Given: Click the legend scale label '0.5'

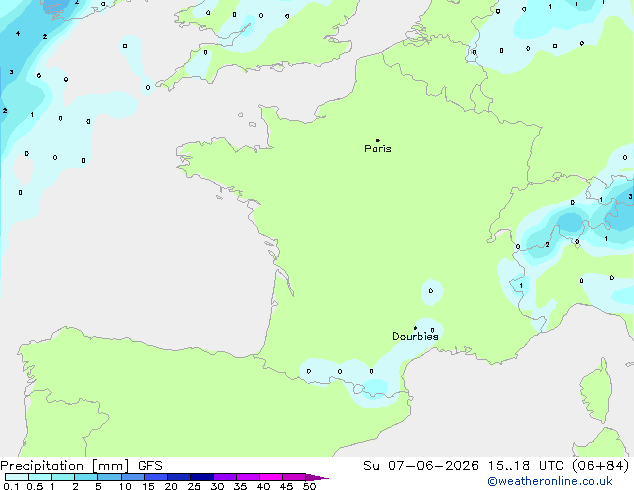Looking at the screenshot, I should coord(35,486).
